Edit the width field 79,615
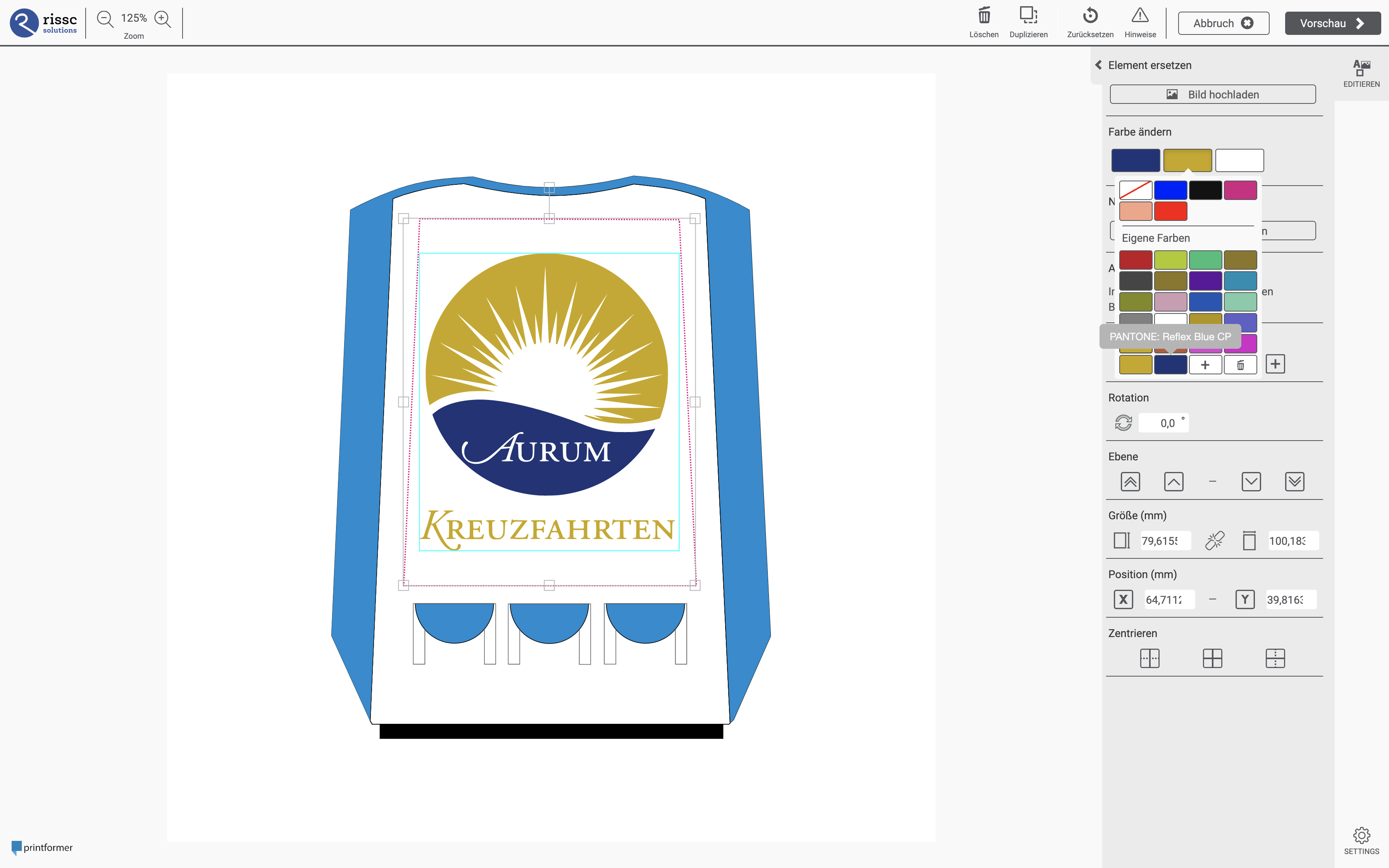The image size is (1389, 868). 1165,541
